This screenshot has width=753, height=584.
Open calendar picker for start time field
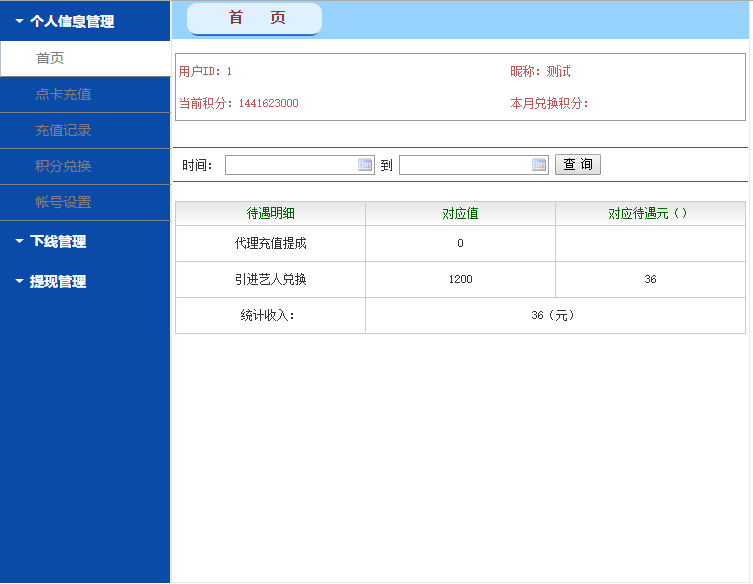(x=365, y=165)
